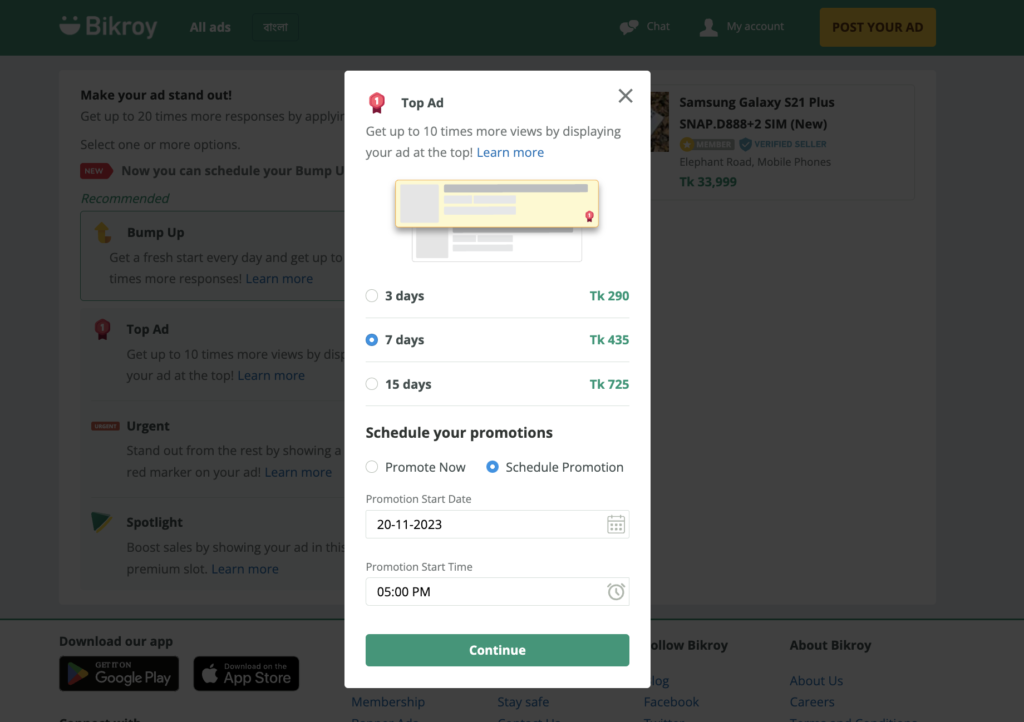Go to Bikroy home logo
This screenshot has width=1024, height=722.
(x=108, y=27)
